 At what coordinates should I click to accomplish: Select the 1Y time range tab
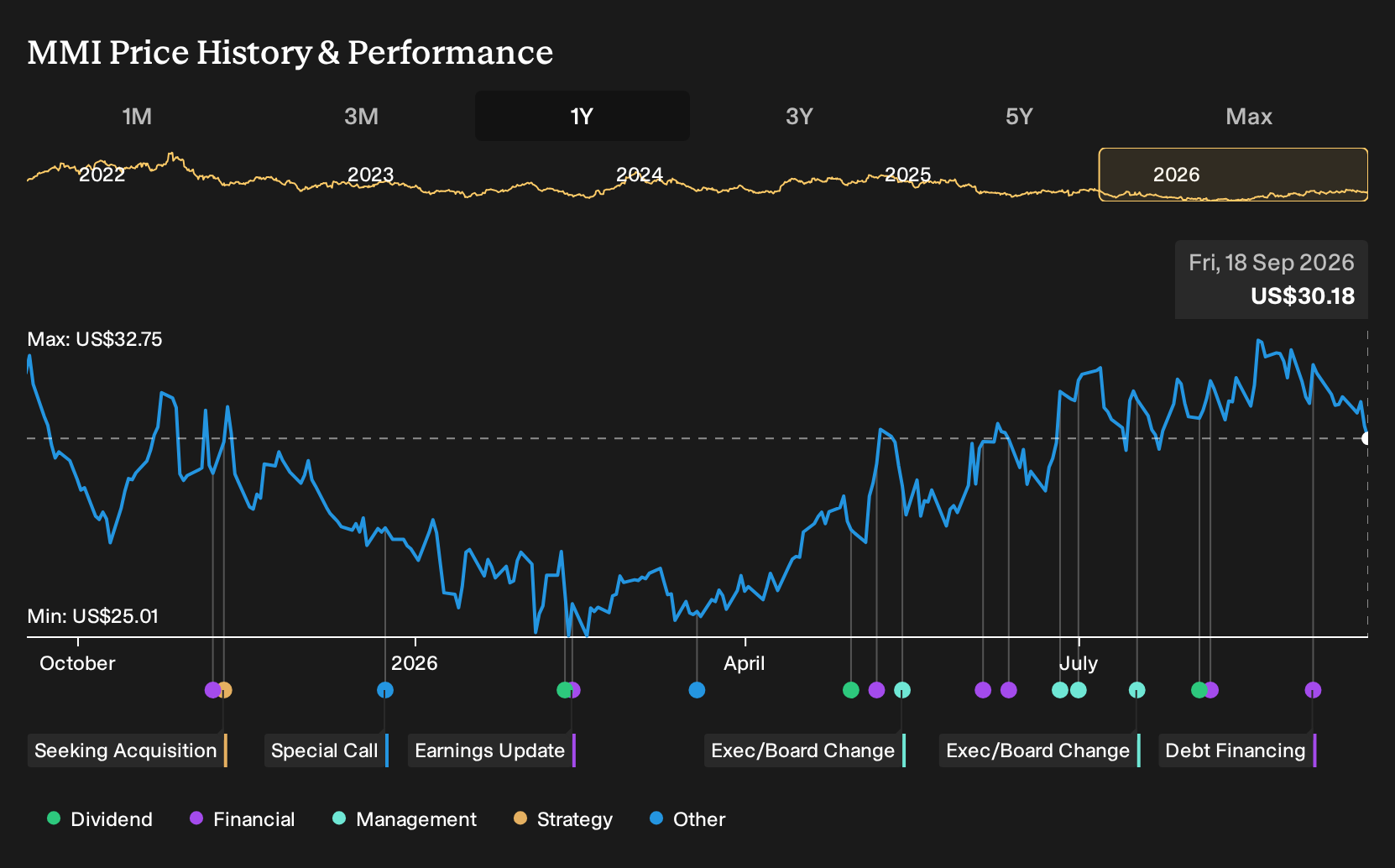tap(583, 116)
